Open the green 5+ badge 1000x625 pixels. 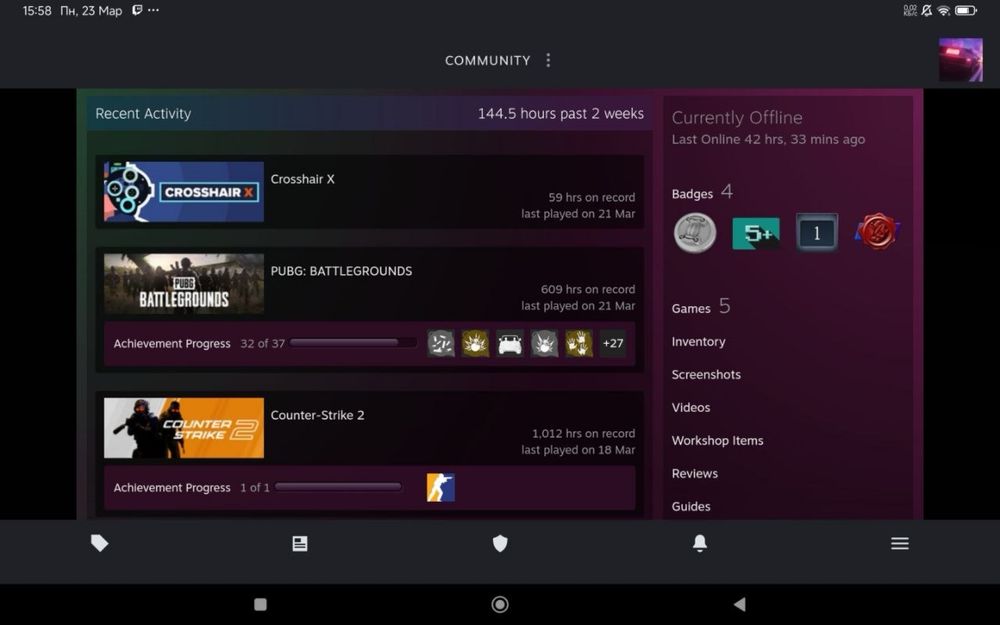[x=756, y=233]
